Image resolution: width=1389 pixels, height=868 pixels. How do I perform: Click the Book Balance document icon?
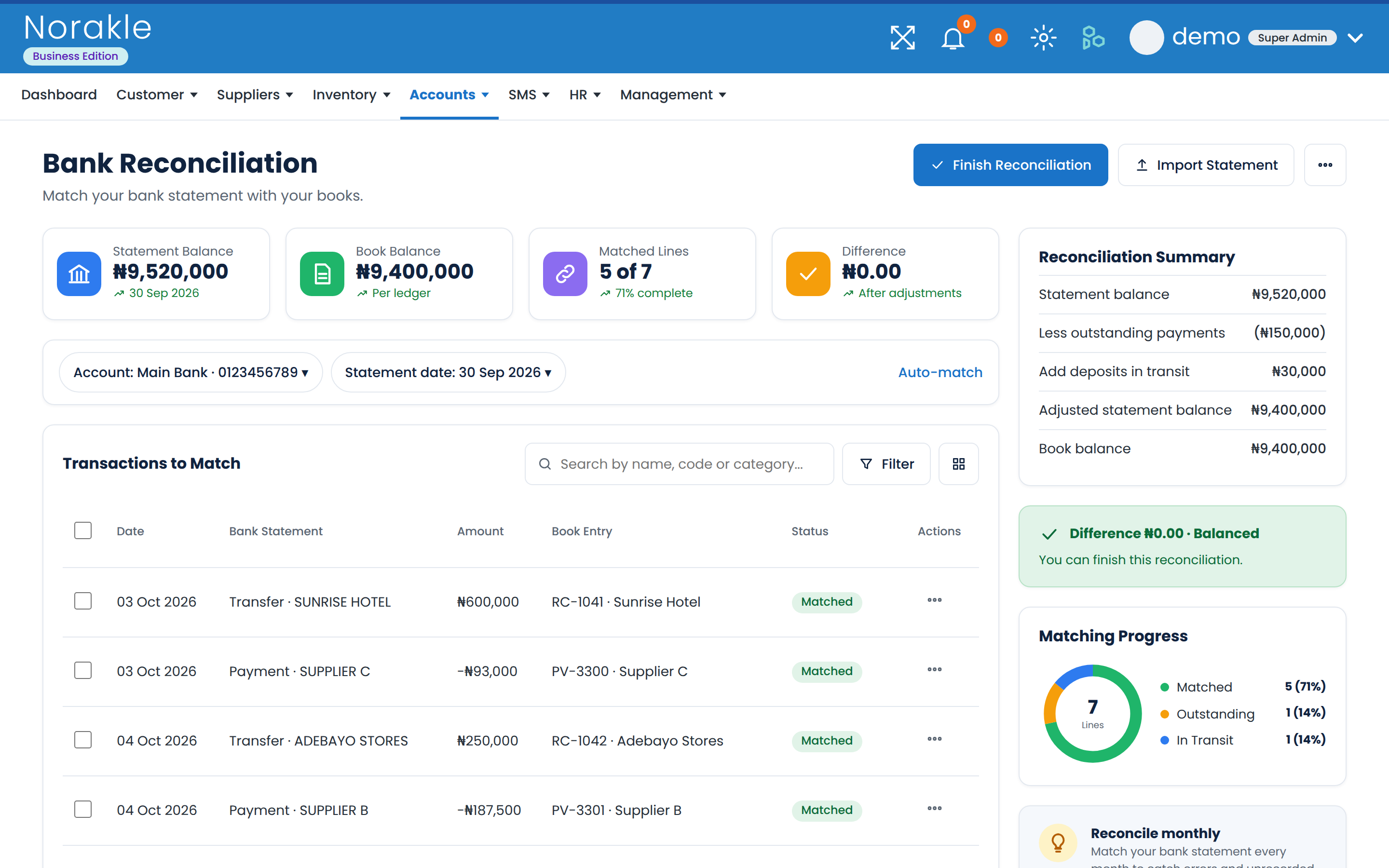coord(322,274)
